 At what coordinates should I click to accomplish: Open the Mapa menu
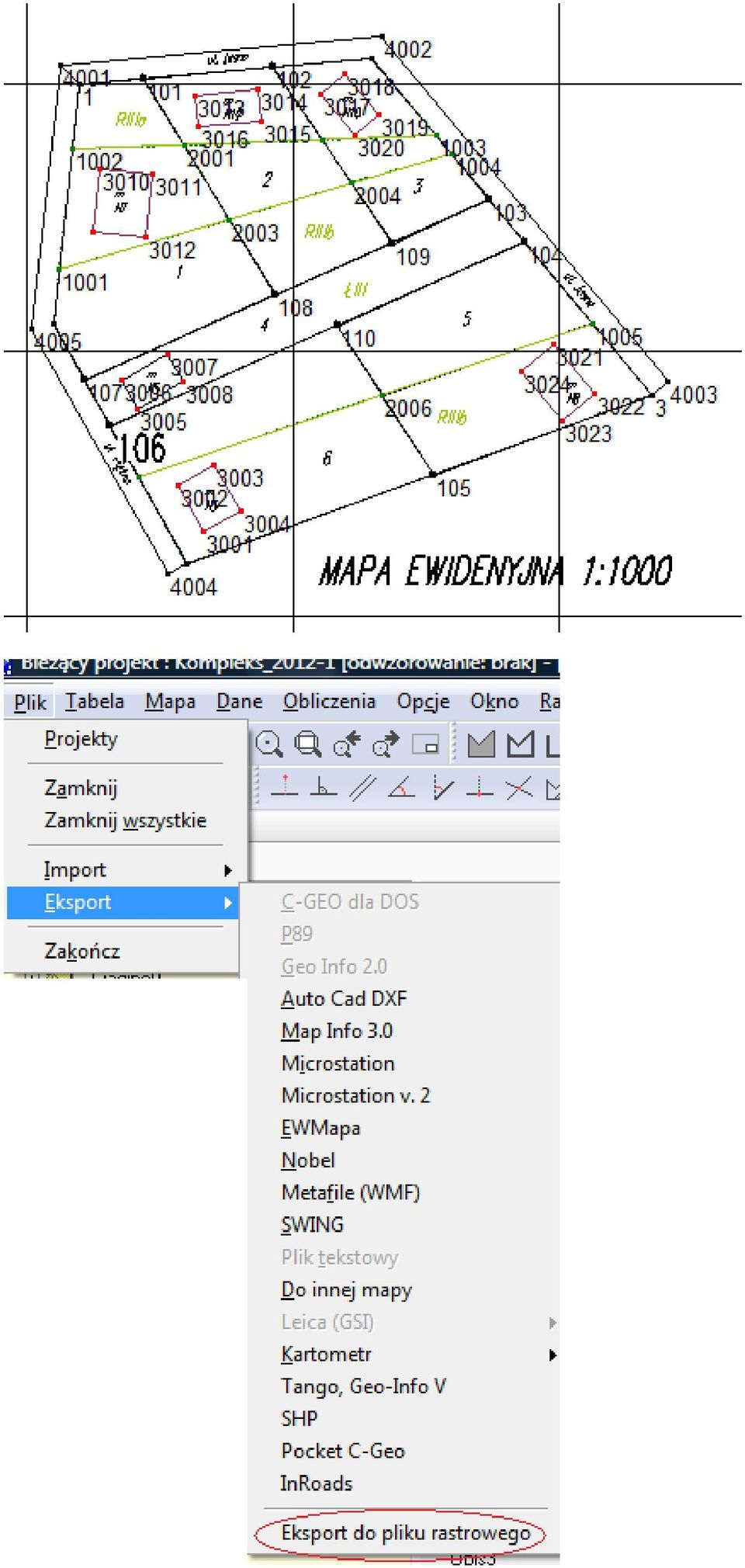[170, 702]
